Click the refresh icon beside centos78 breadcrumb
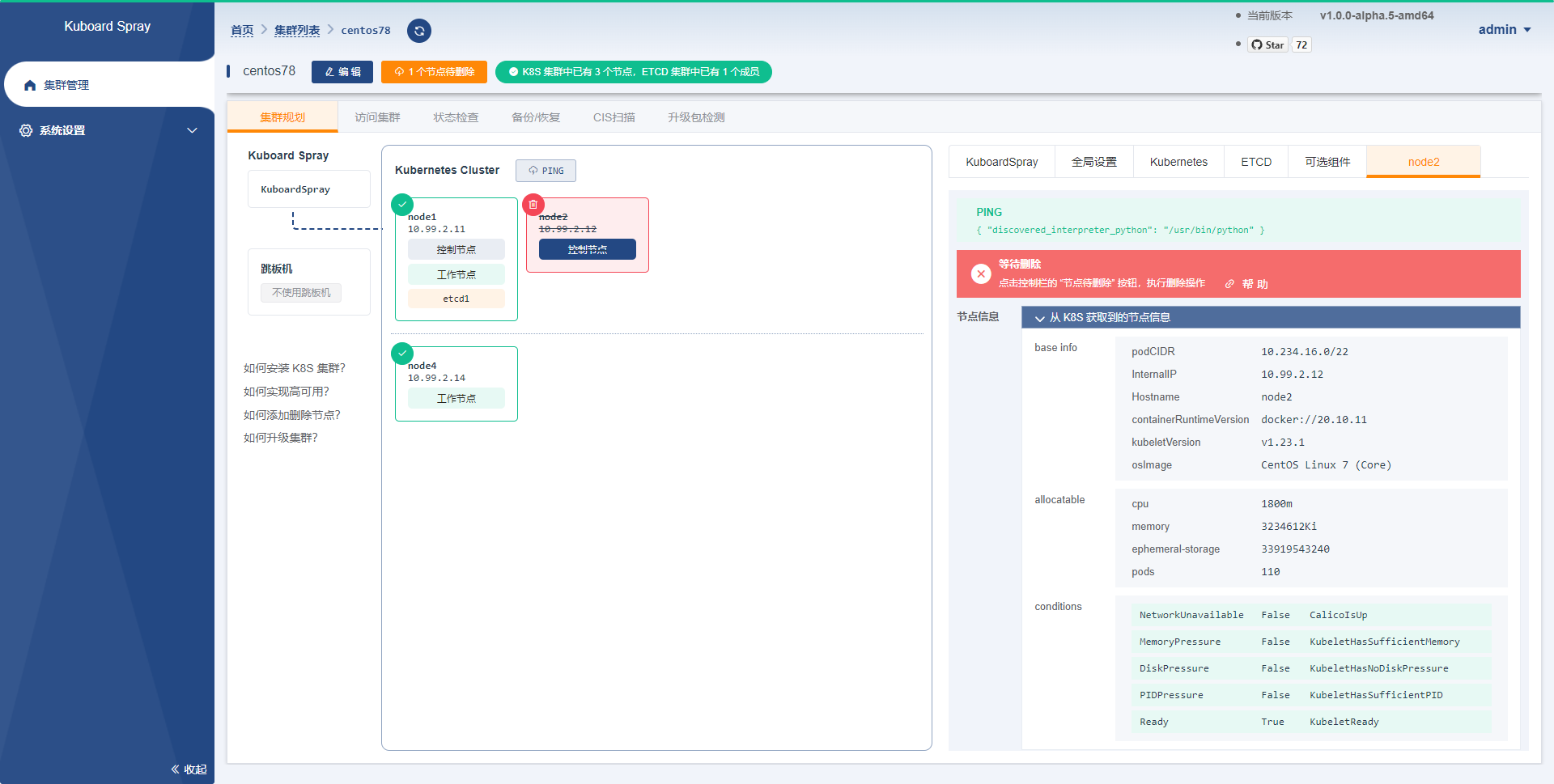1554x784 pixels. 419,31
